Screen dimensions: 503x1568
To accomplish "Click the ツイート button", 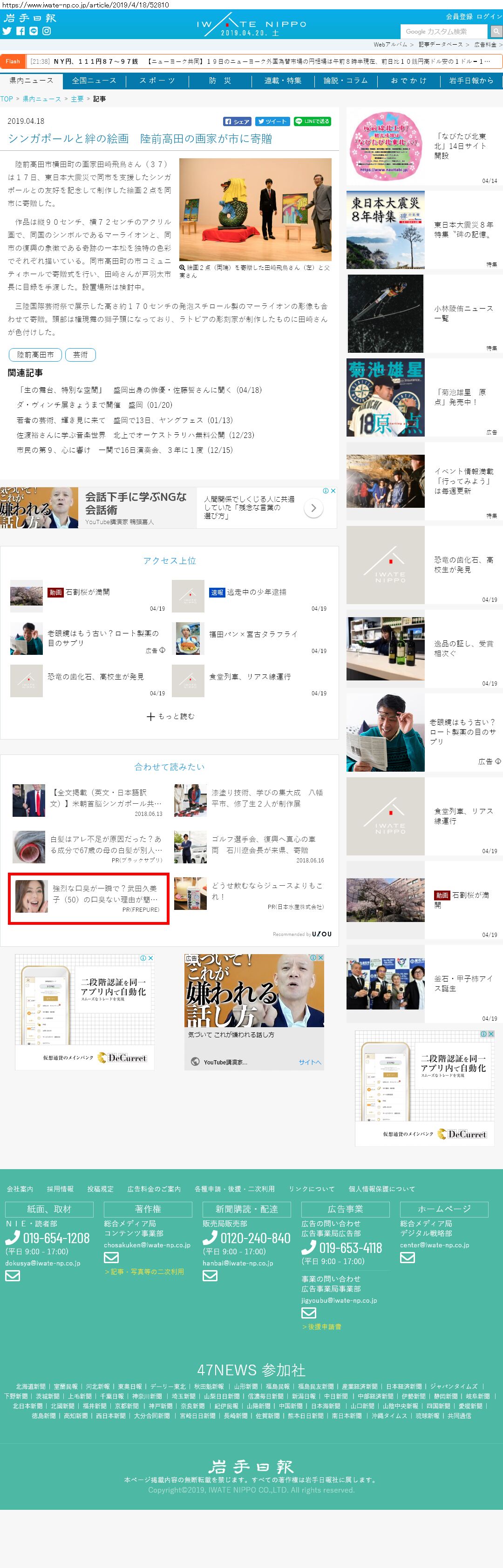I will [272, 121].
